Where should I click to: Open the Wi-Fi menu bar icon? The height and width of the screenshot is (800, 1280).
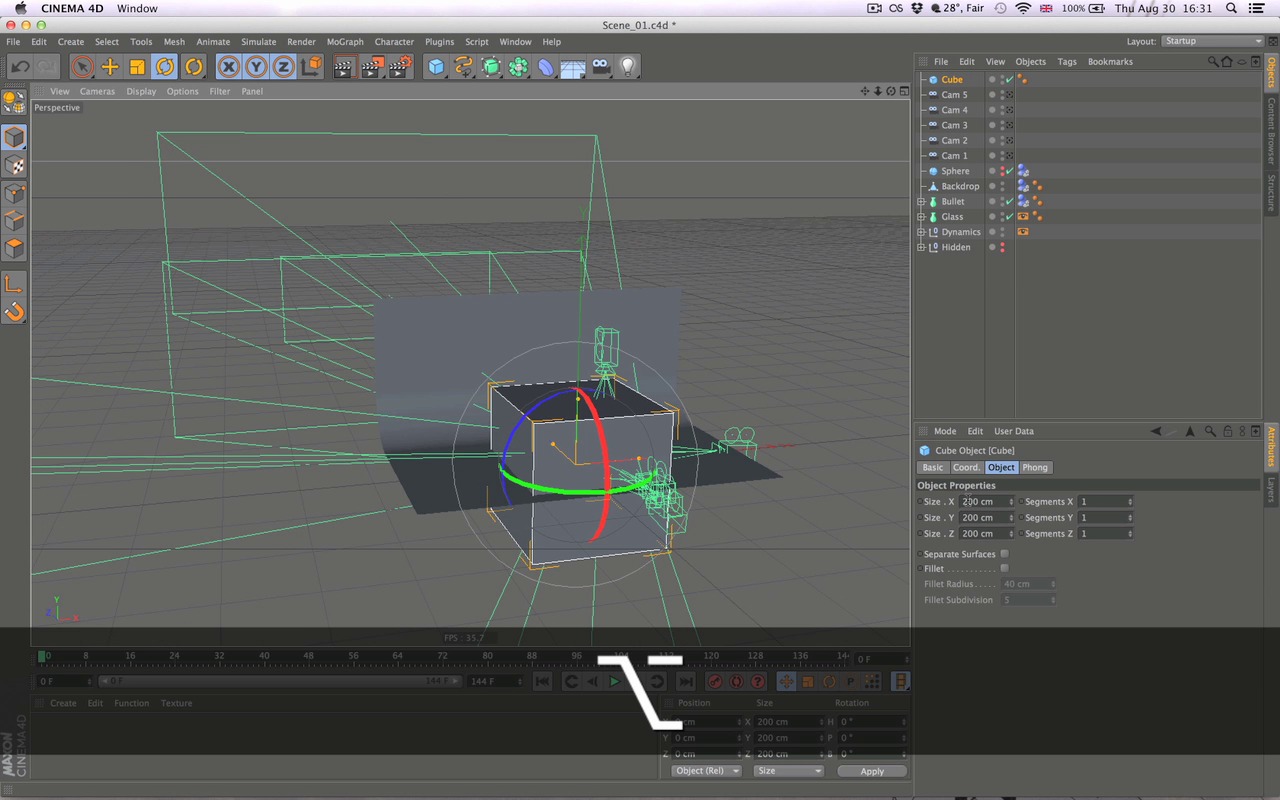(1023, 8)
